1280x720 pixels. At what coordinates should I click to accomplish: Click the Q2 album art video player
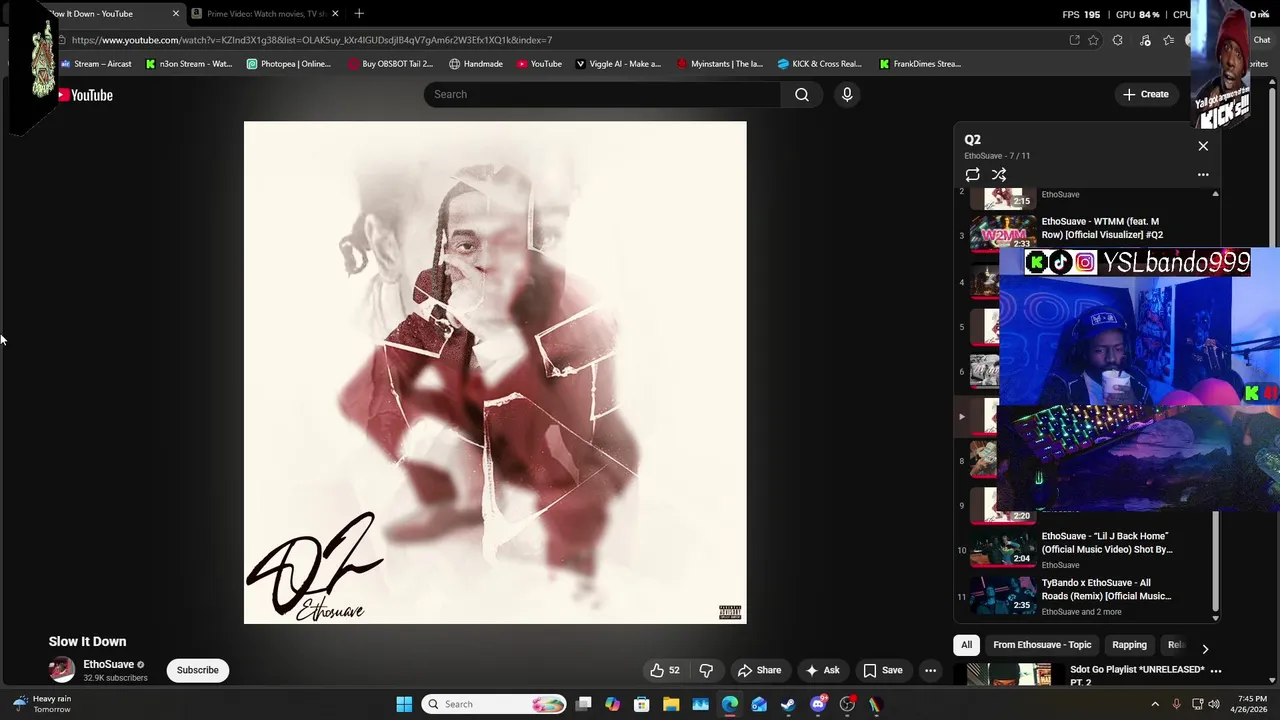tap(495, 373)
